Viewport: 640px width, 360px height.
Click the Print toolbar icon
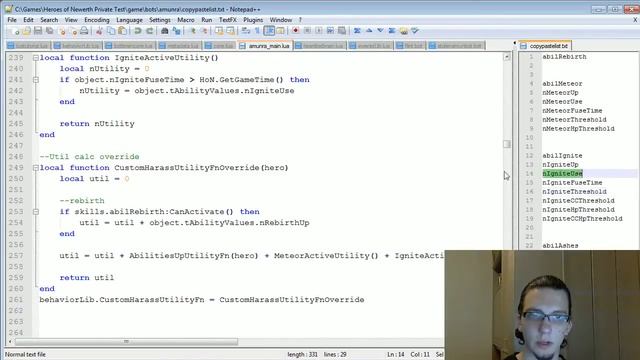[84, 31]
